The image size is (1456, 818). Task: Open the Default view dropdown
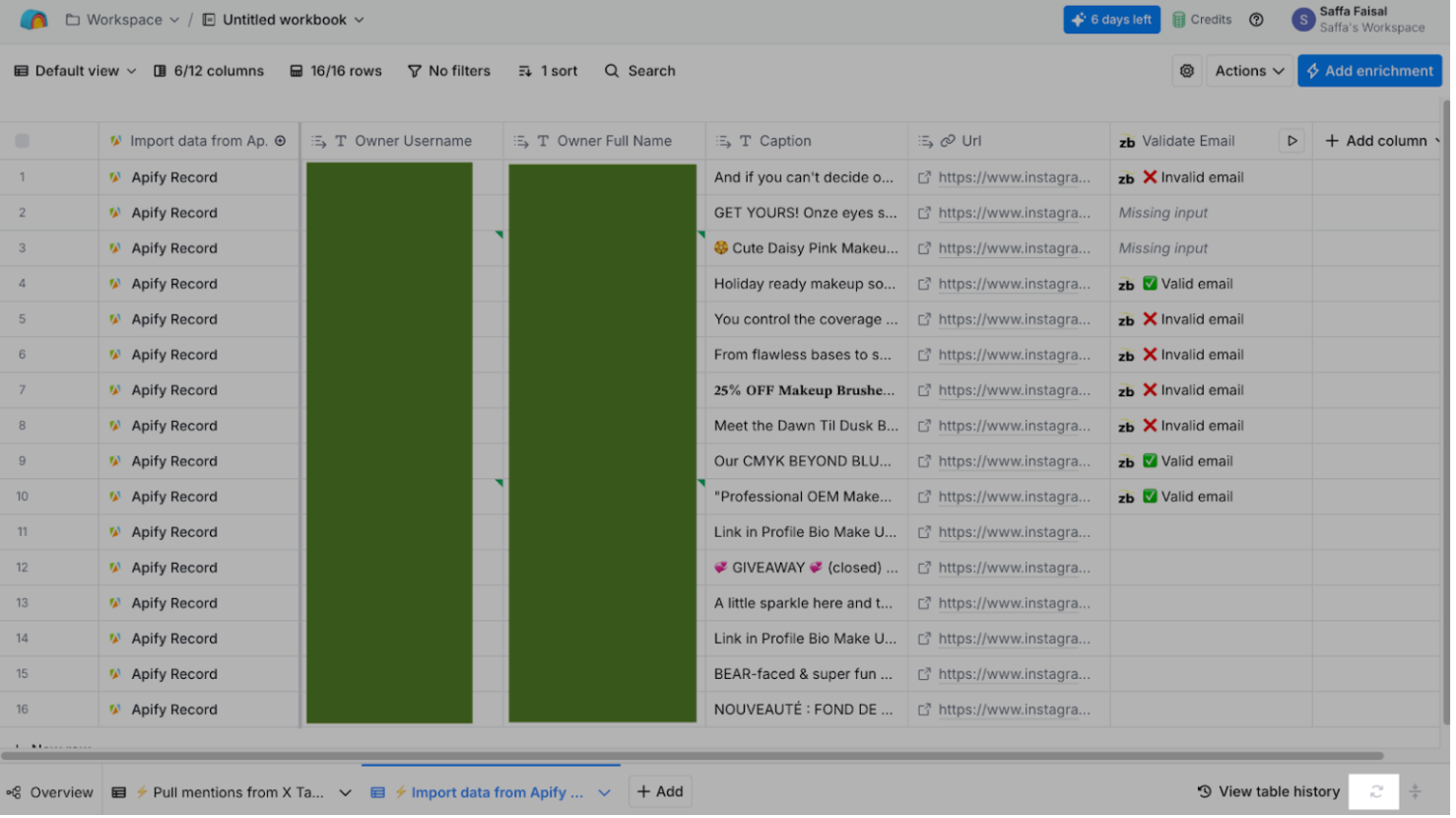point(76,71)
